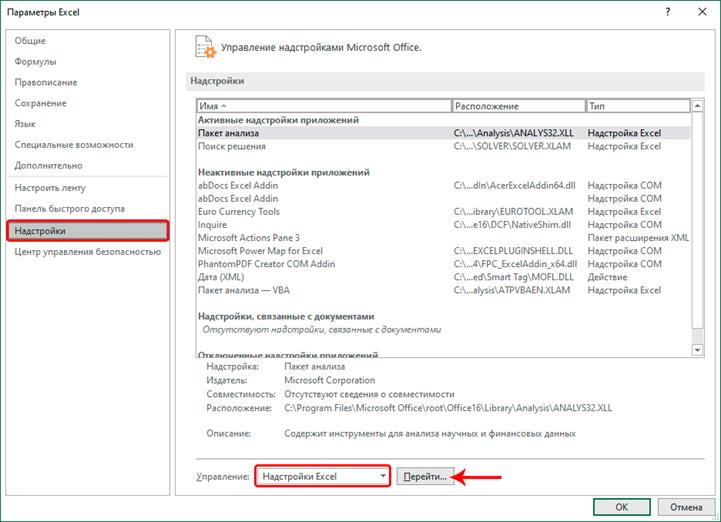This screenshot has height=522, width=721.
Task: Select Пакет анализа — VBA row
Action: [443, 290]
